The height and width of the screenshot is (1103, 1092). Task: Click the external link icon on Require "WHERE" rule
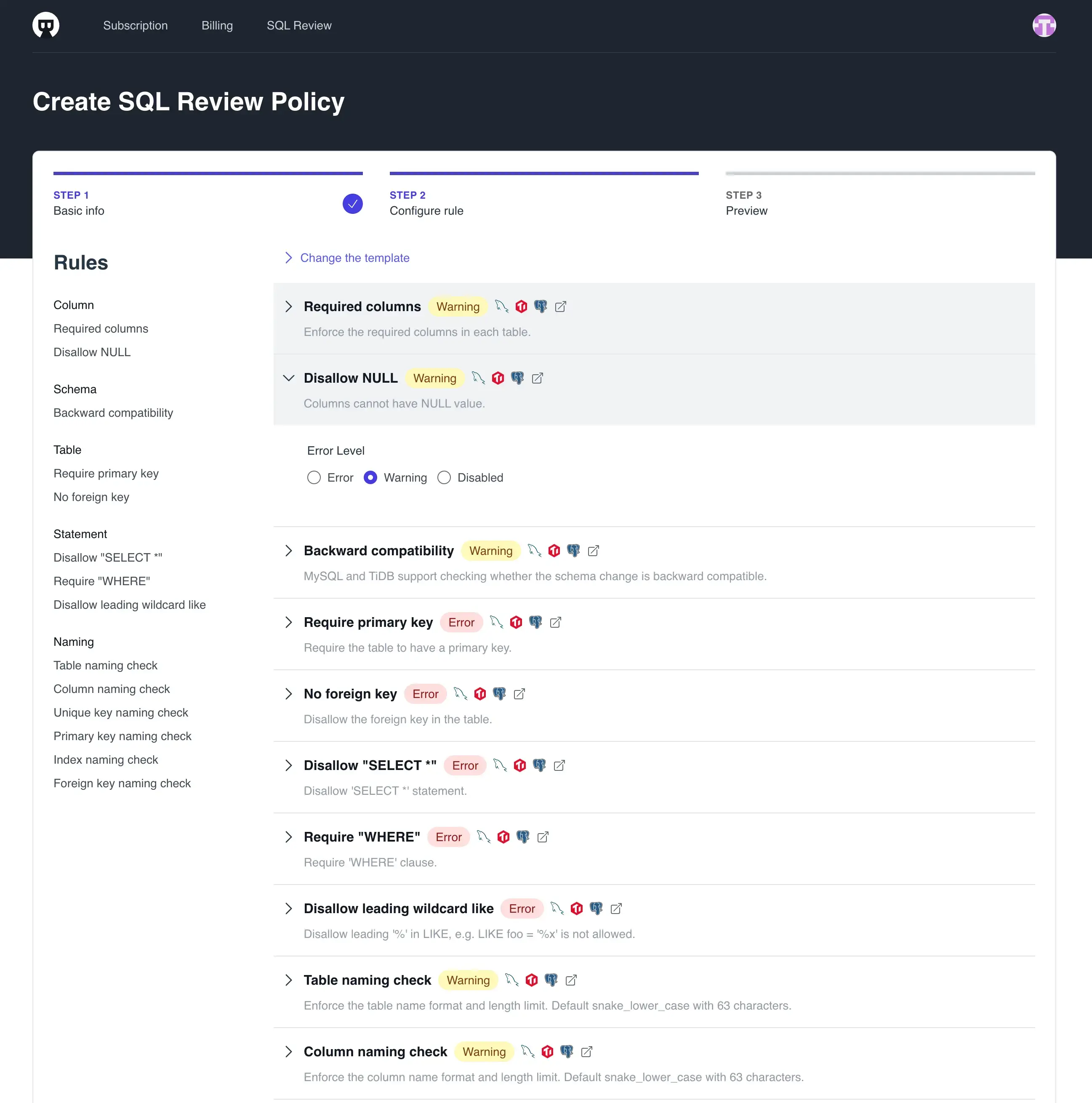(542, 837)
